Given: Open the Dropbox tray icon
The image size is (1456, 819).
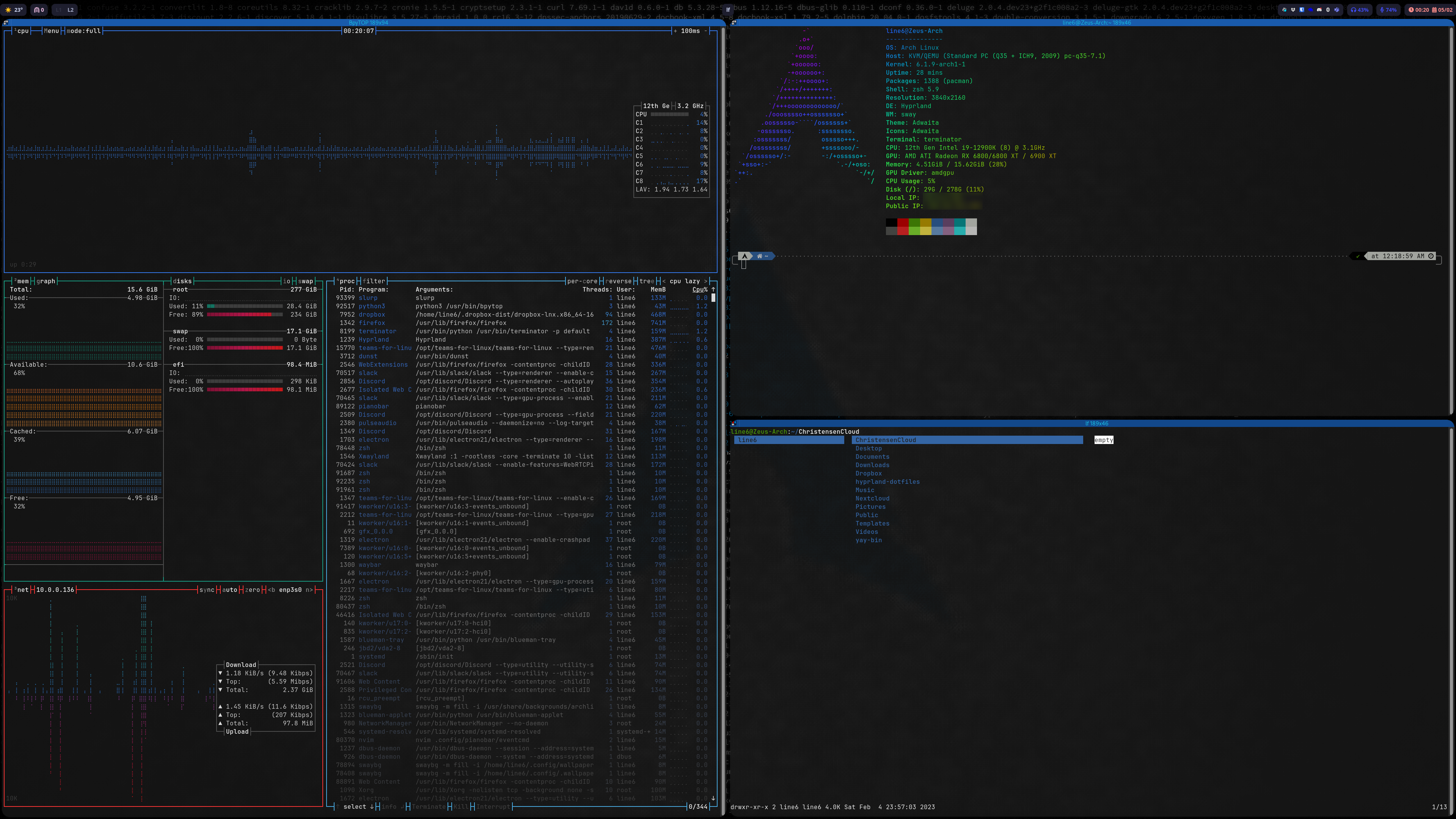Looking at the screenshot, I should pyautogui.click(x=1293, y=10).
